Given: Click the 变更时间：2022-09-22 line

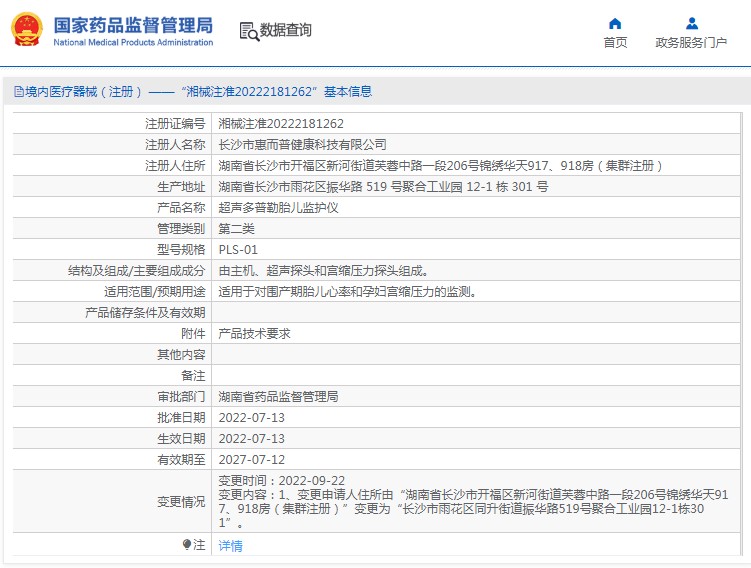Looking at the screenshot, I should pyautogui.click(x=282, y=480).
